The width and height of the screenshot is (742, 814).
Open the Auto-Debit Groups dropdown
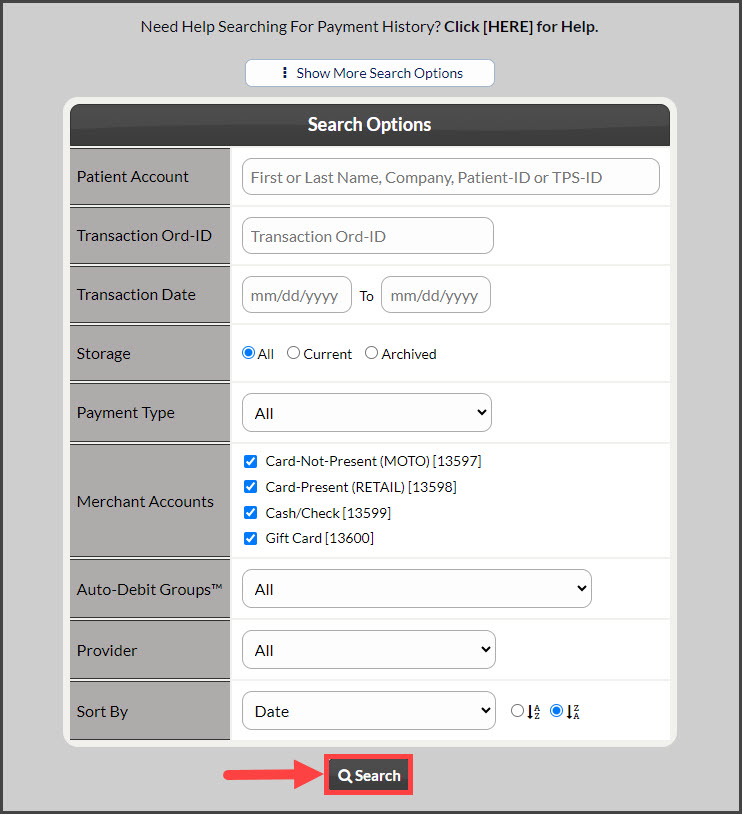(416, 589)
